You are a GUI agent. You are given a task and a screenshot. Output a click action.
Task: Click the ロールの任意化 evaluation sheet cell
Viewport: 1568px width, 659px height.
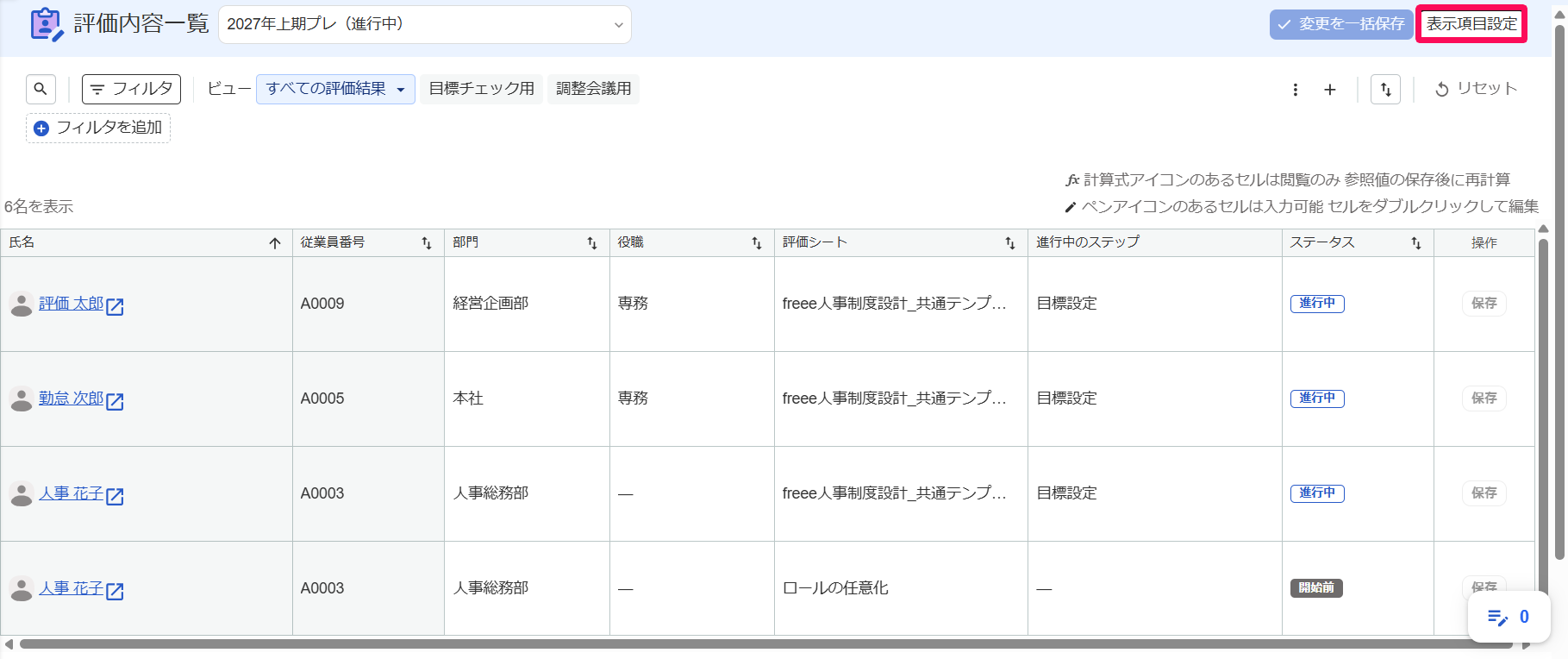coord(901,588)
